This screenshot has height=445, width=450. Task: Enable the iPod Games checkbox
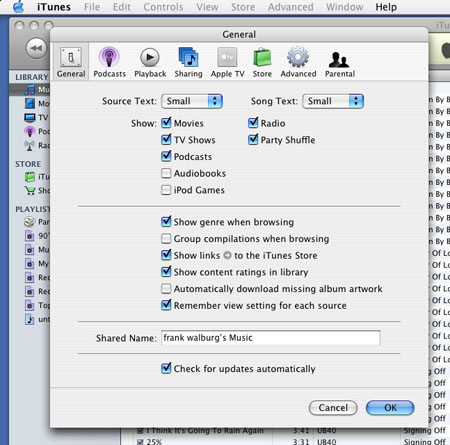pos(166,190)
